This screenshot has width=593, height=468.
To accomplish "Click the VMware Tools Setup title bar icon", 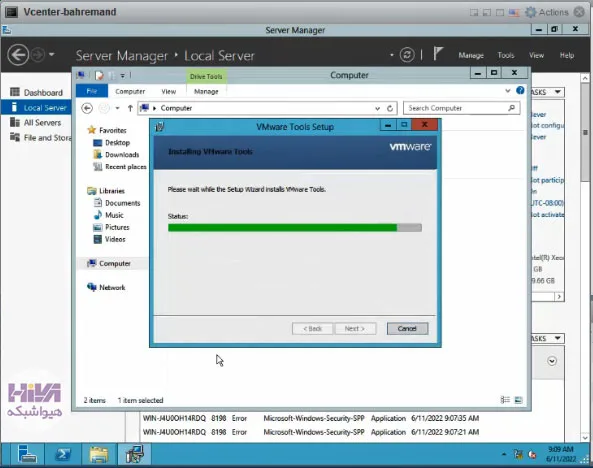I will click(160, 127).
